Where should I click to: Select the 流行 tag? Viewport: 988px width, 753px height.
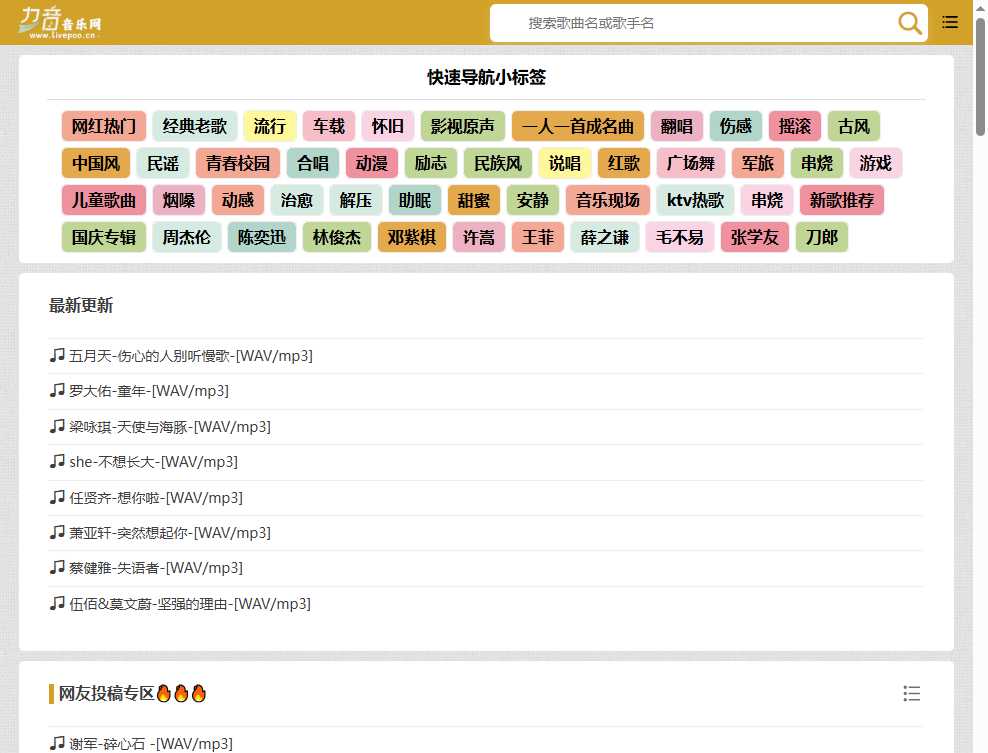pos(270,126)
